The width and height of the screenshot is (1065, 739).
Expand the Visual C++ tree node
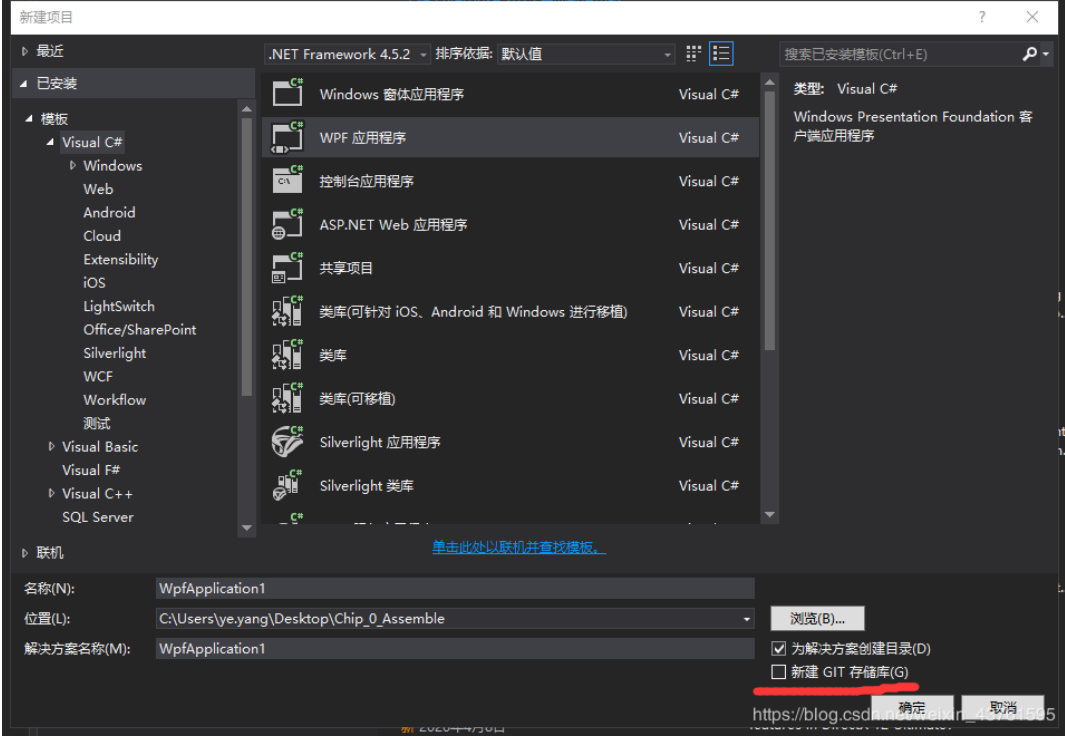point(51,493)
